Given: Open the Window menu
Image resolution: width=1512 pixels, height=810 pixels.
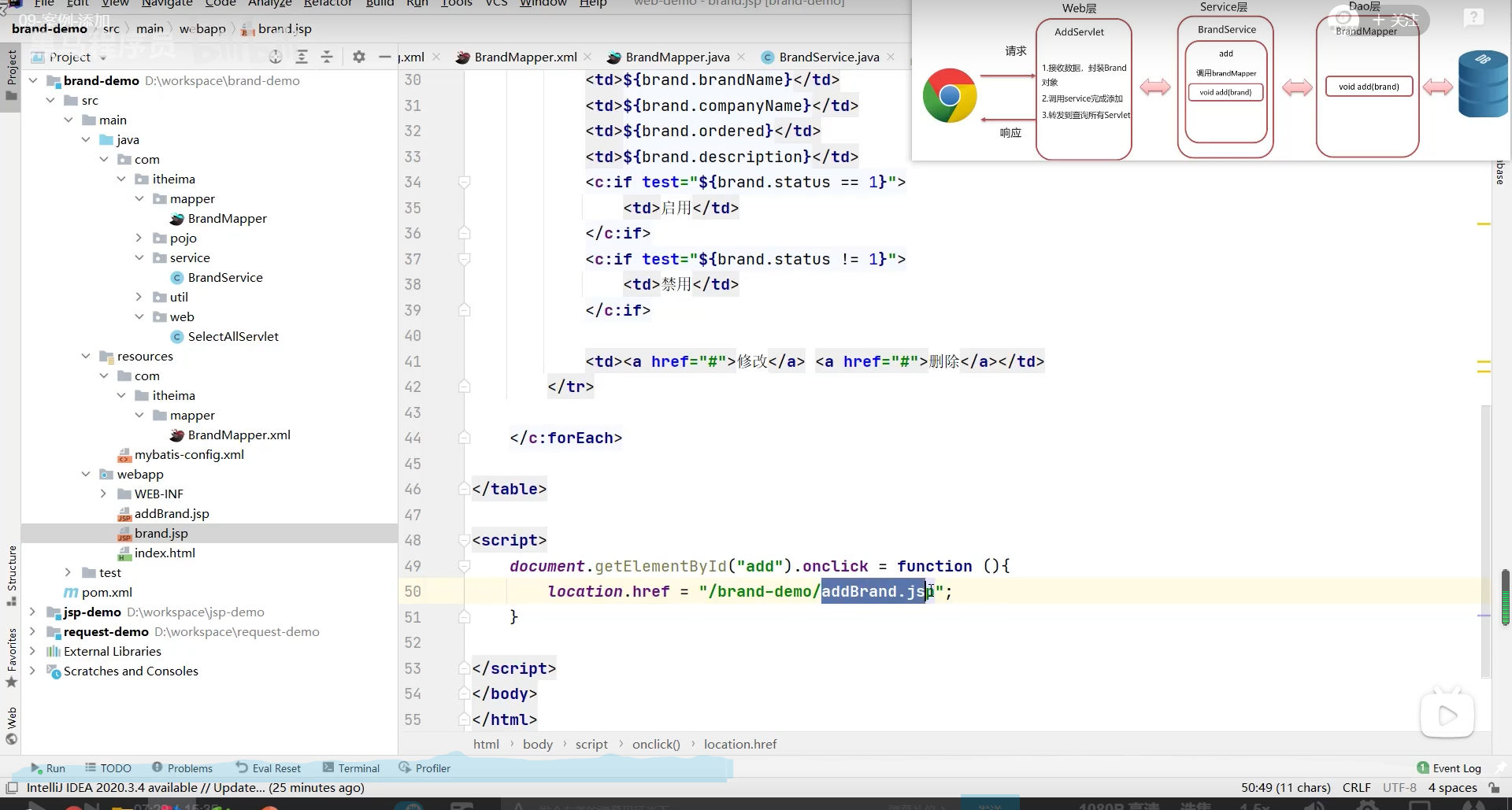Looking at the screenshot, I should tap(543, 3).
